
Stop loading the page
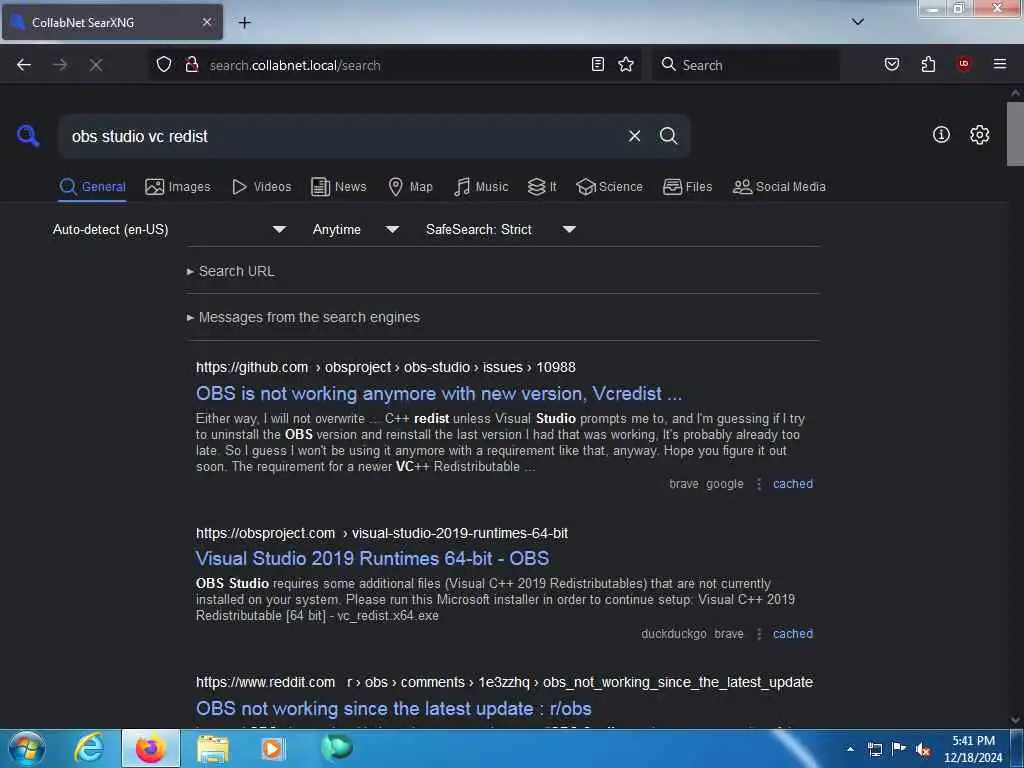point(96,65)
